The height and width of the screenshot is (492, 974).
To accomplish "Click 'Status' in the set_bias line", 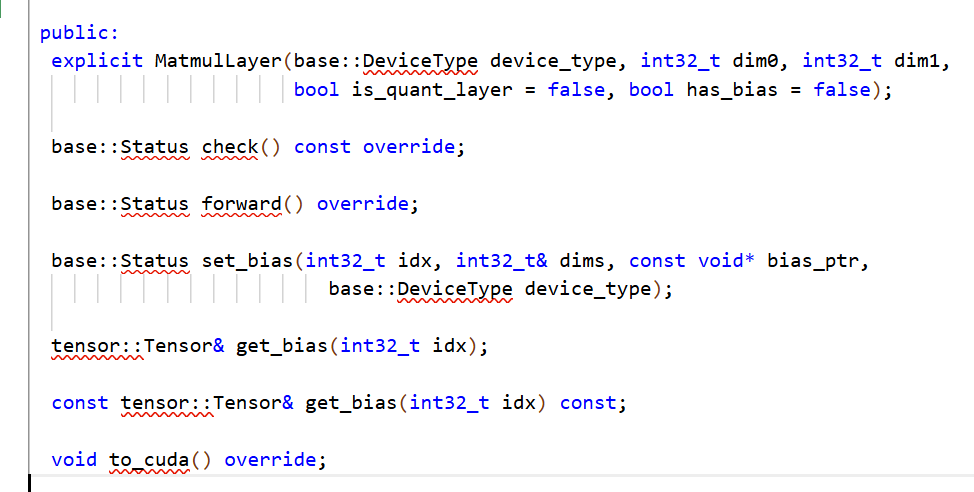I will coord(155,261).
